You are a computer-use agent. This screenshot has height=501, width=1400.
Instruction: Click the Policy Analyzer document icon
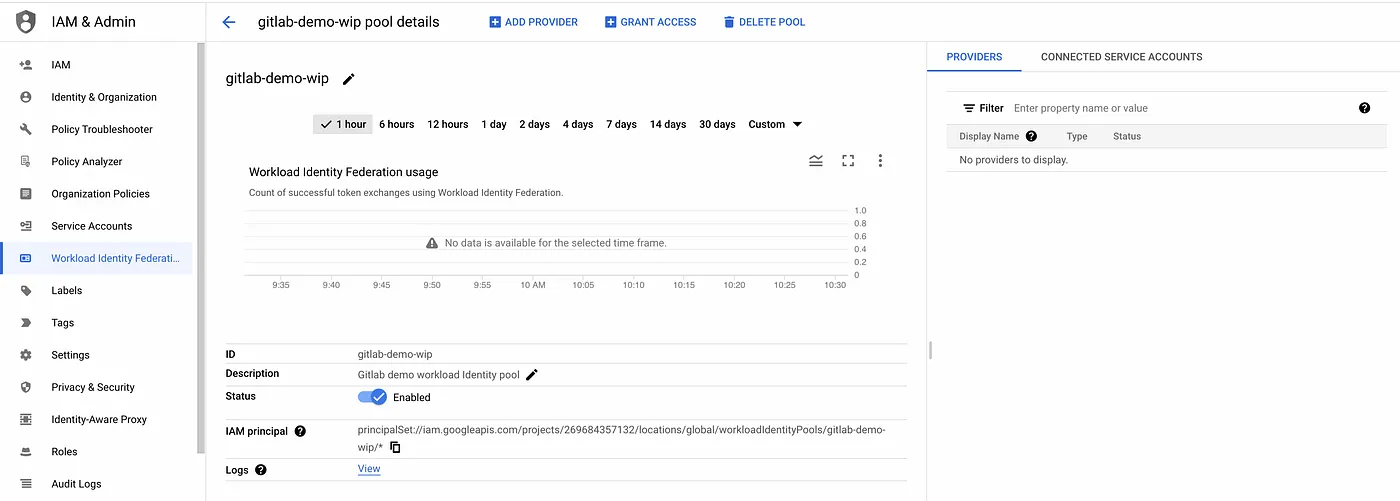(x=26, y=161)
